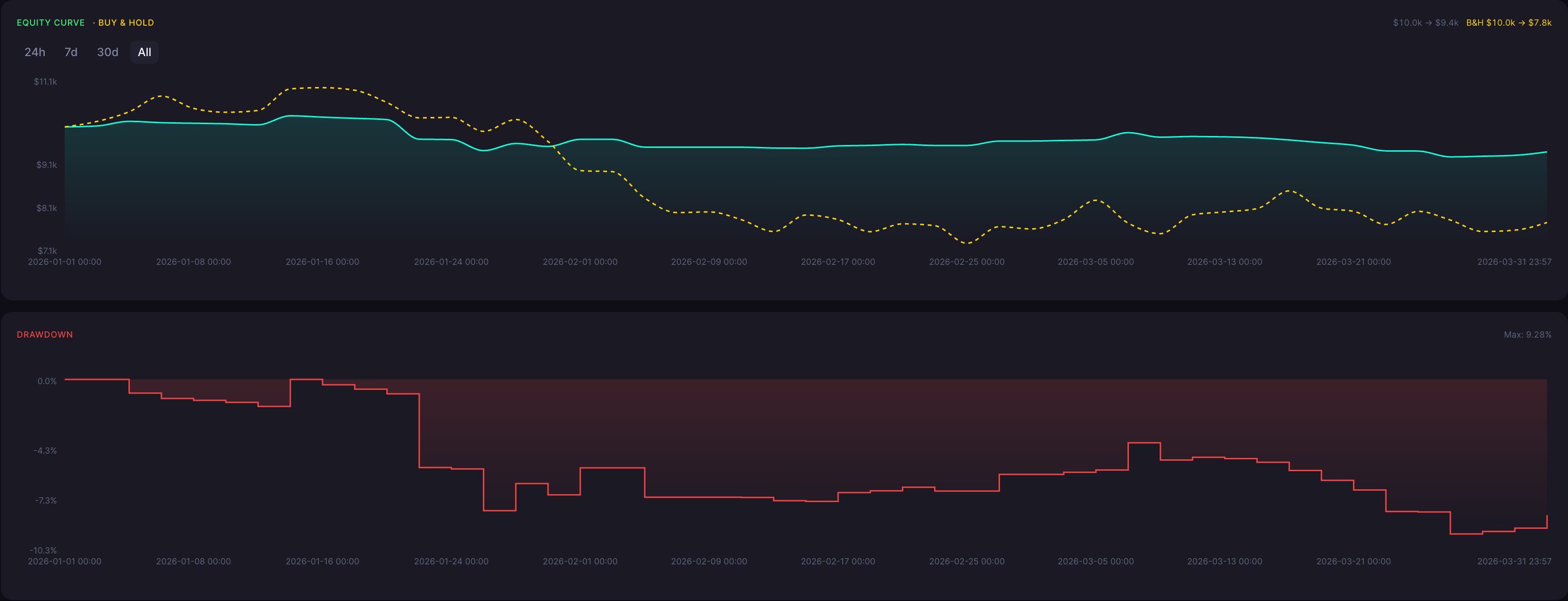
Task: Click equity chart date 2026-03-31 23:57
Action: pyautogui.click(x=1514, y=262)
